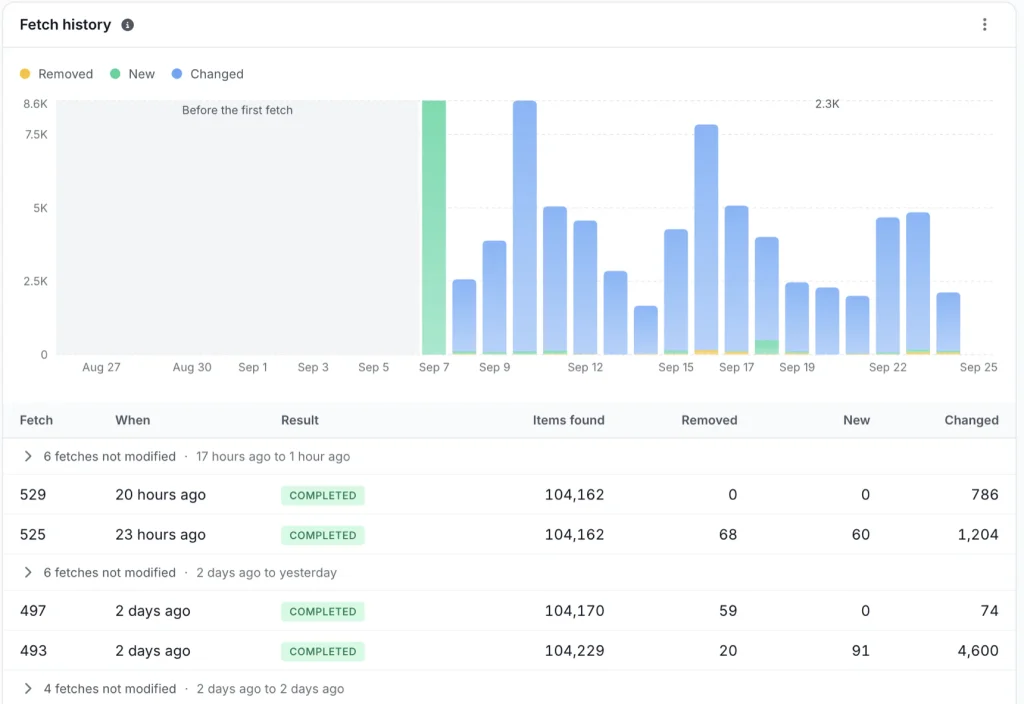
Task: Toggle the Removed legend series
Action: [x=56, y=74]
